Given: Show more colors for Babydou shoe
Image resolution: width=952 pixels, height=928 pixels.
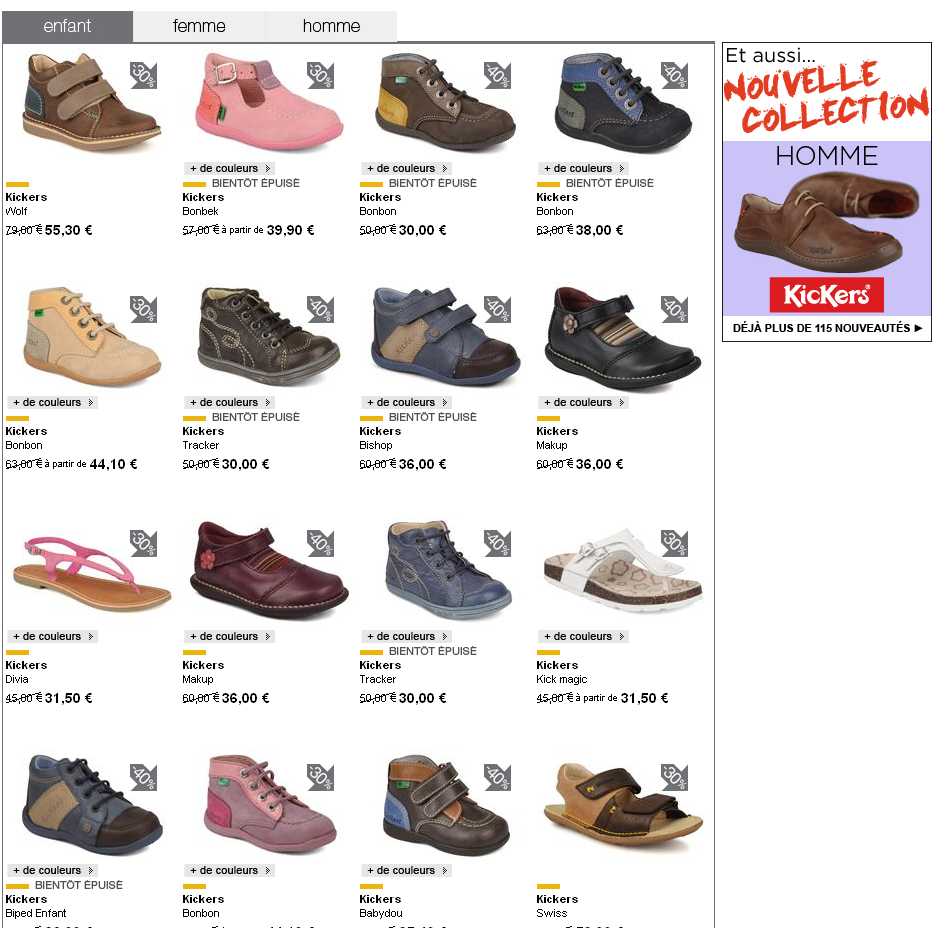Looking at the screenshot, I should click(407, 870).
